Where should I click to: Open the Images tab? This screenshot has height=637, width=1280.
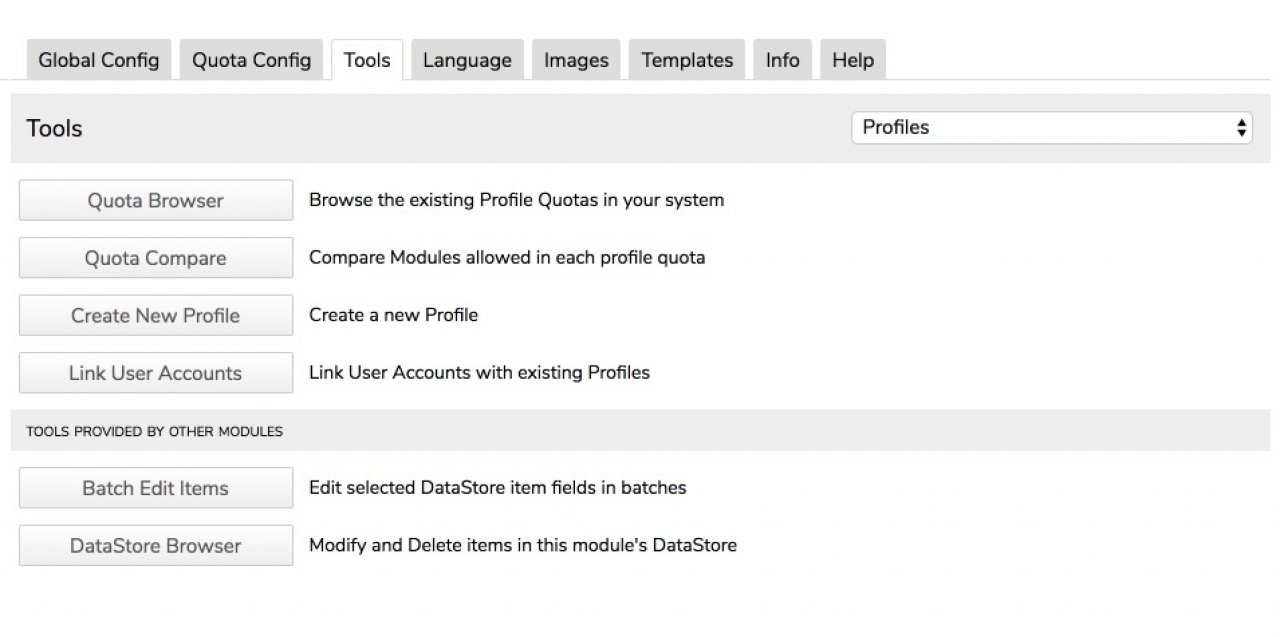coord(576,60)
